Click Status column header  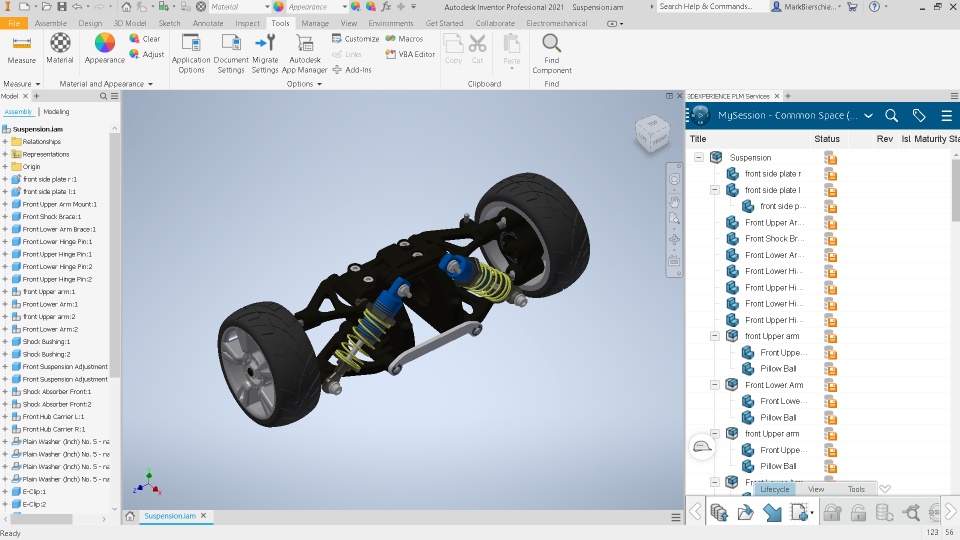[x=827, y=139]
